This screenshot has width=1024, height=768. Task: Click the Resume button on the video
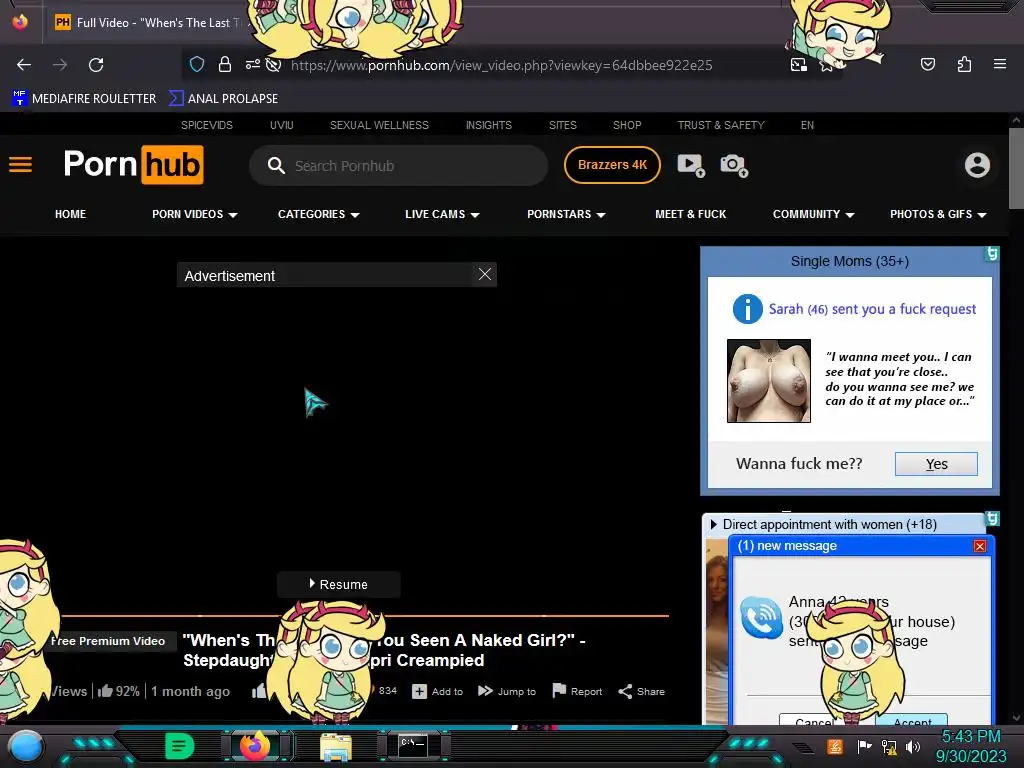click(x=338, y=584)
